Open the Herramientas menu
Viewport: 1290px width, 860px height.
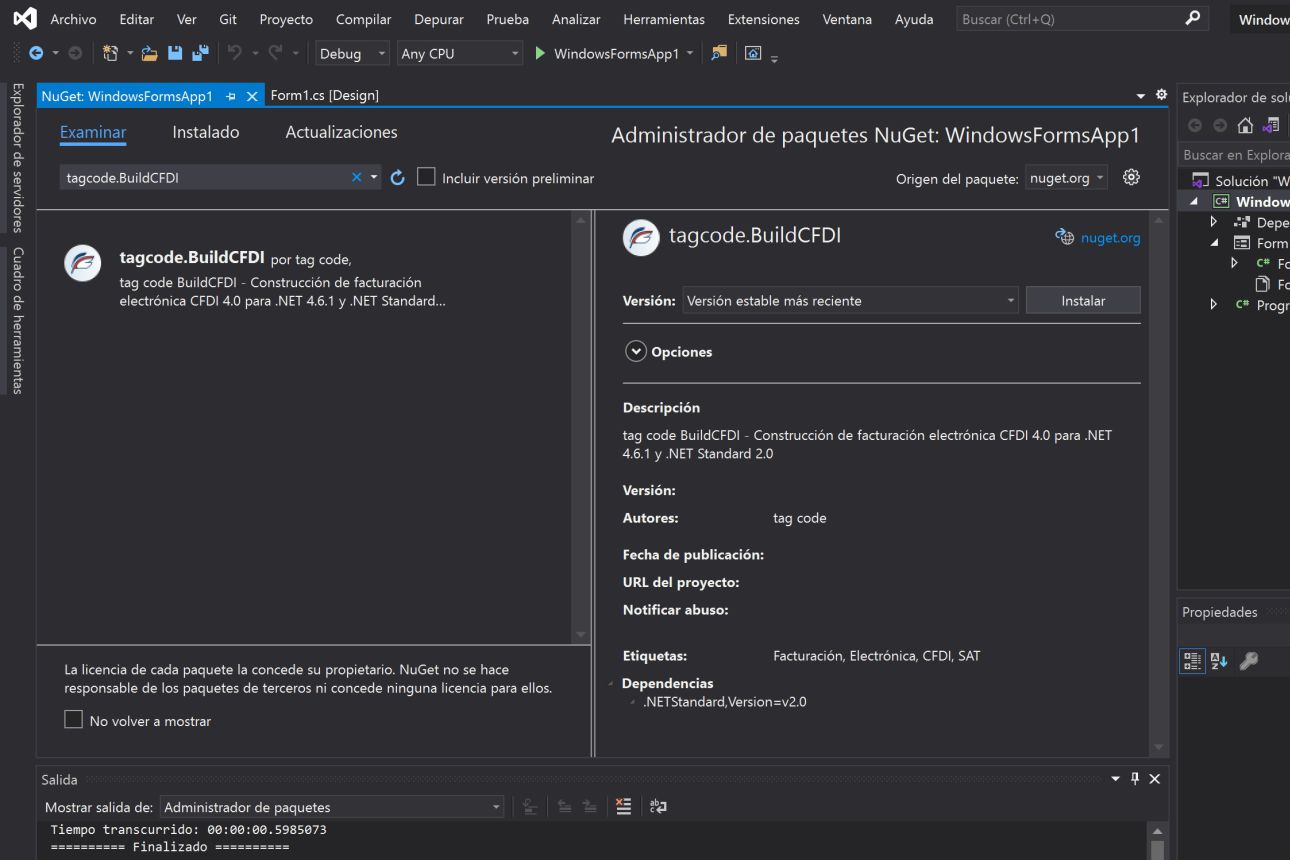coord(664,19)
